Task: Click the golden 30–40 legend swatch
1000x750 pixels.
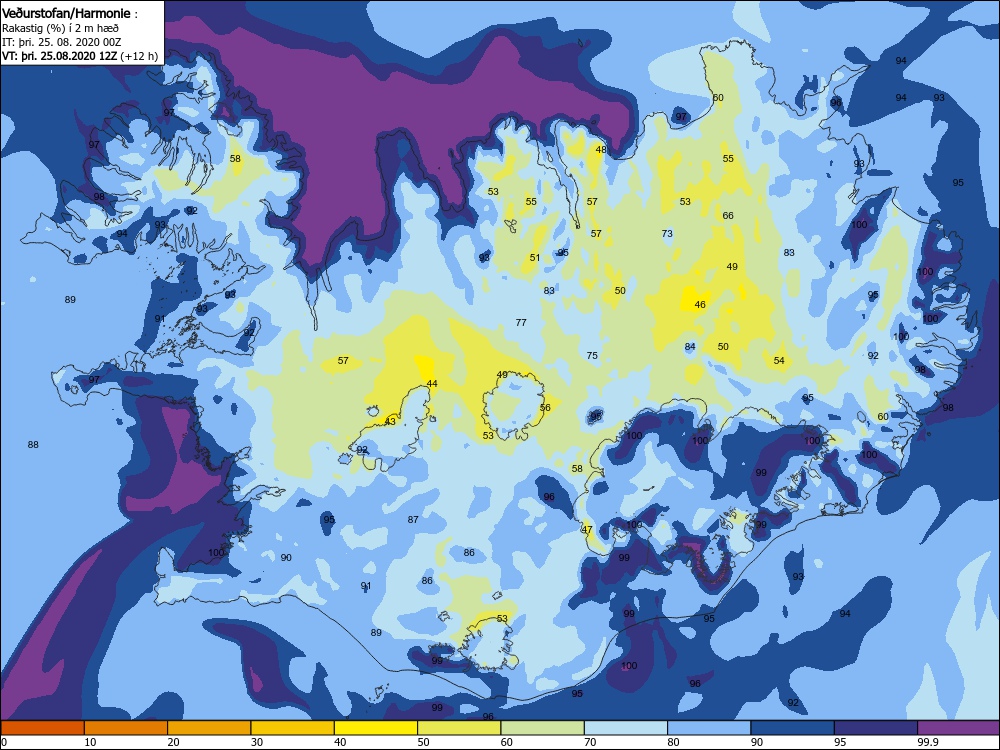Action: (x=293, y=728)
